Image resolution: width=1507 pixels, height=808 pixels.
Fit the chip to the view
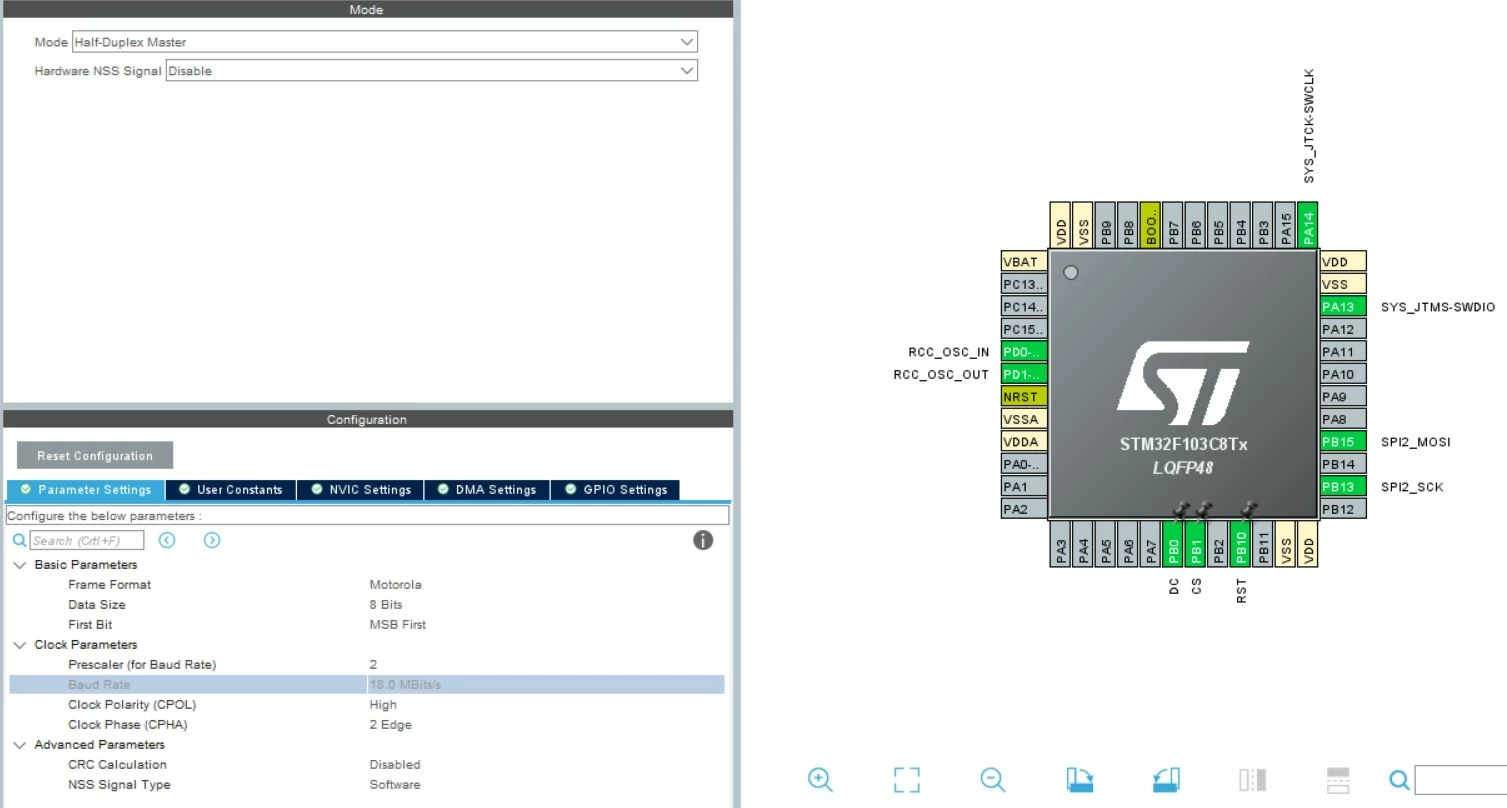click(x=906, y=780)
